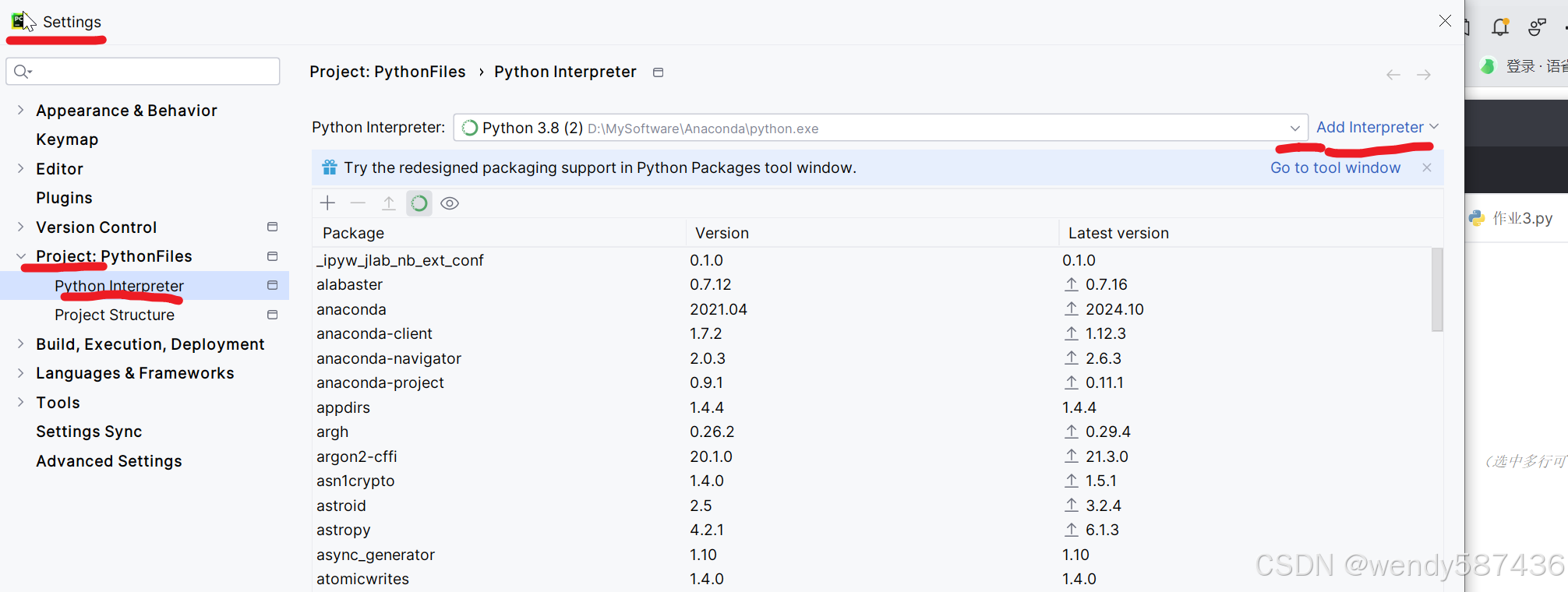
Task: Open the Plugins settings page
Action: tap(64, 198)
